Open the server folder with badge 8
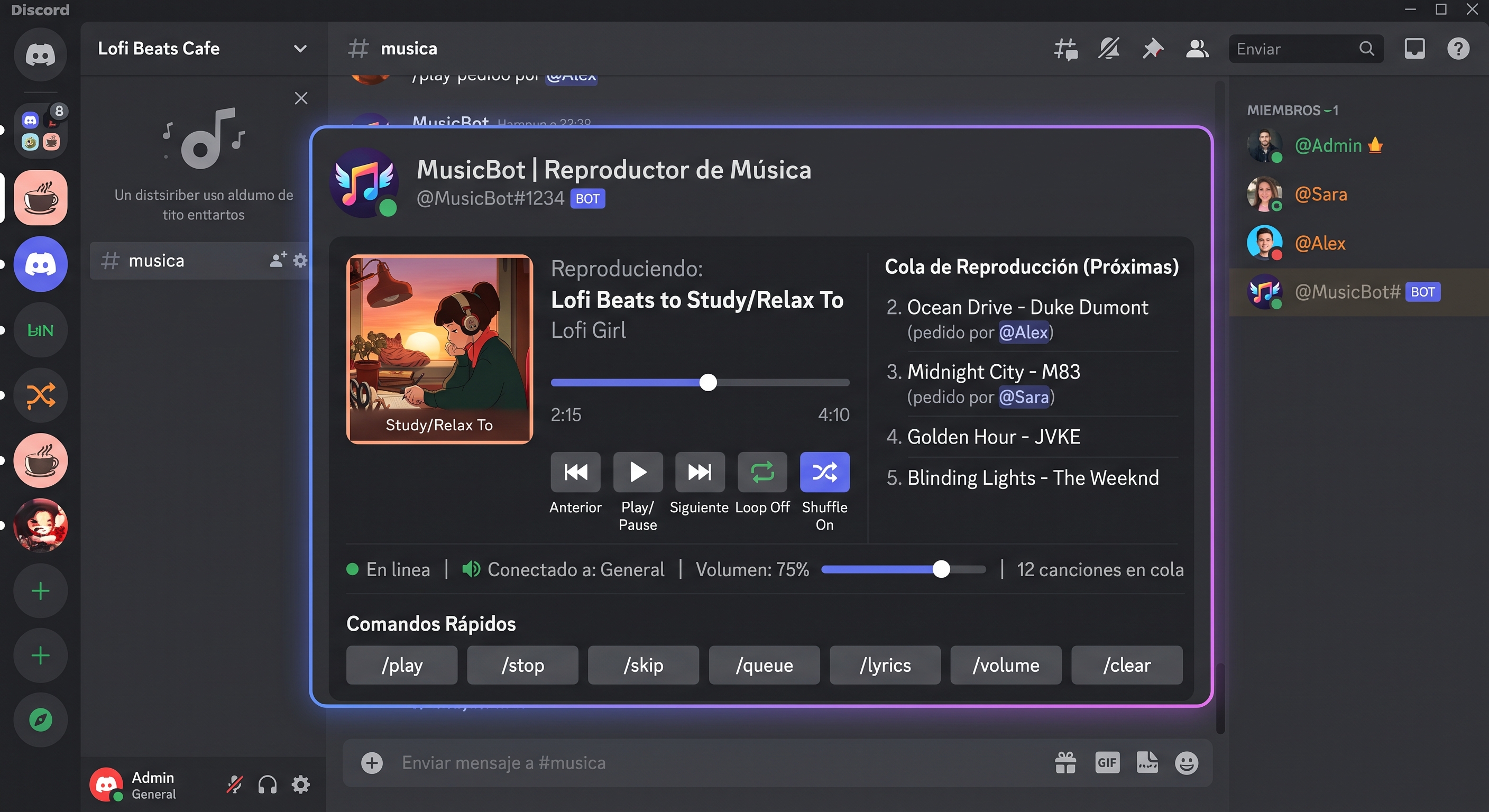This screenshot has height=812, width=1489. point(41,131)
